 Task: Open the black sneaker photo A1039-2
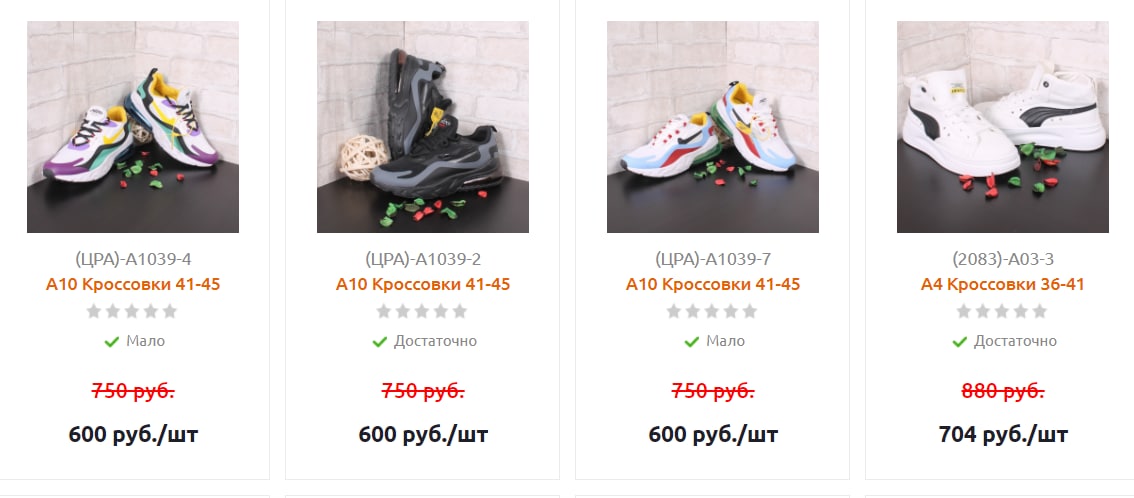[423, 127]
